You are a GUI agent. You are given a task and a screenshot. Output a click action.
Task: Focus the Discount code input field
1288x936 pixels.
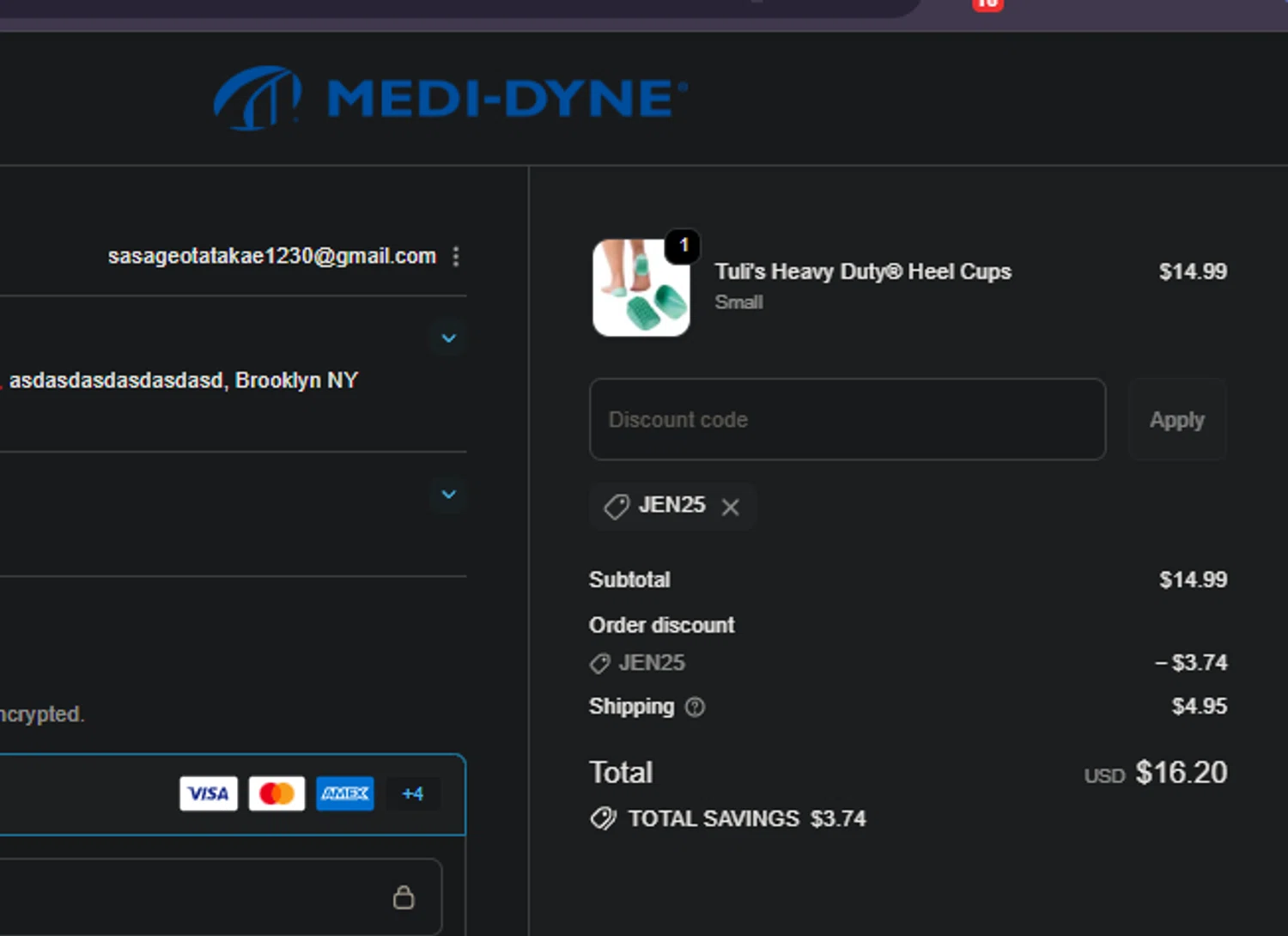click(x=848, y=419)
